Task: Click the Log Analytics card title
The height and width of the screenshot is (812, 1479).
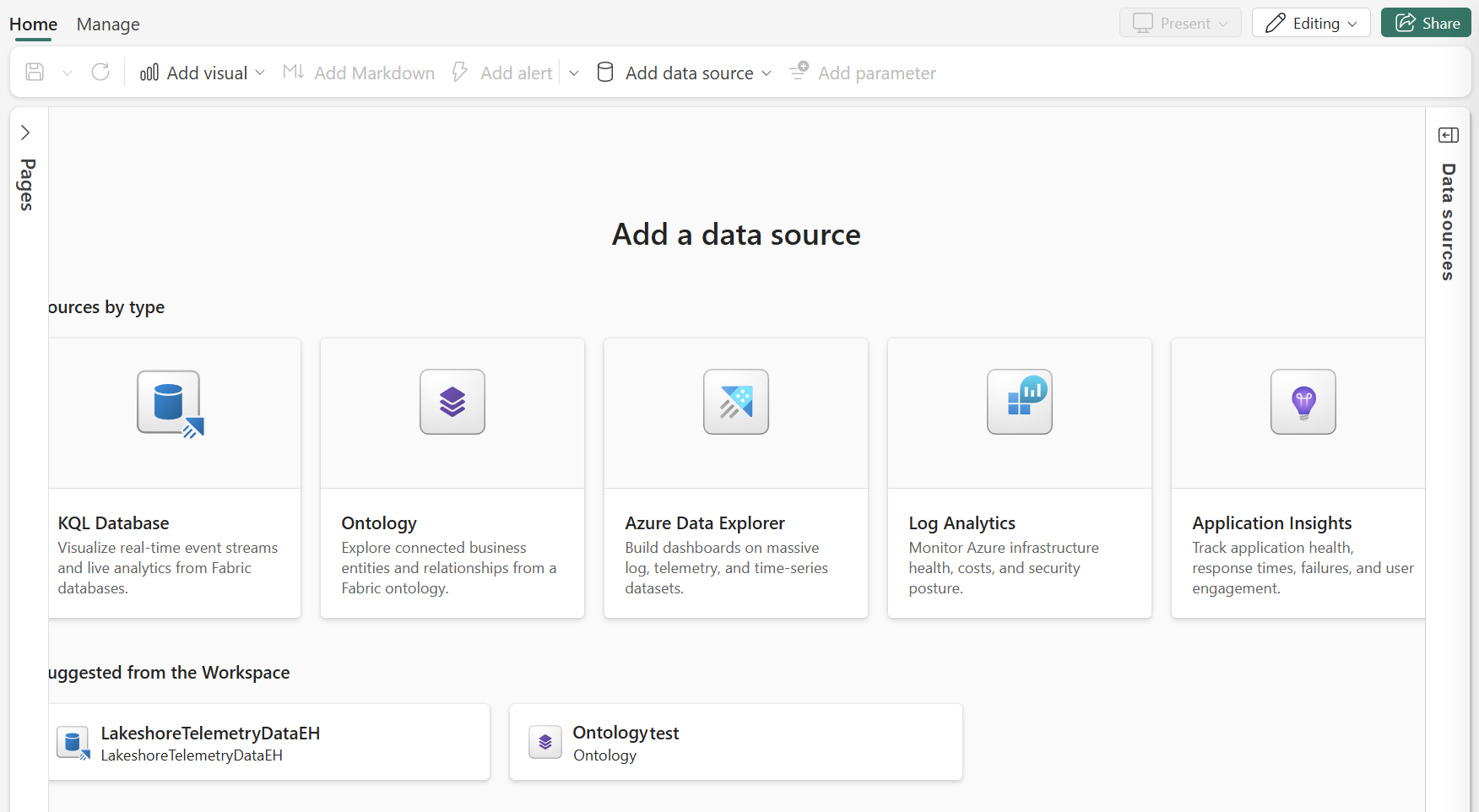Action: [962, 523]
